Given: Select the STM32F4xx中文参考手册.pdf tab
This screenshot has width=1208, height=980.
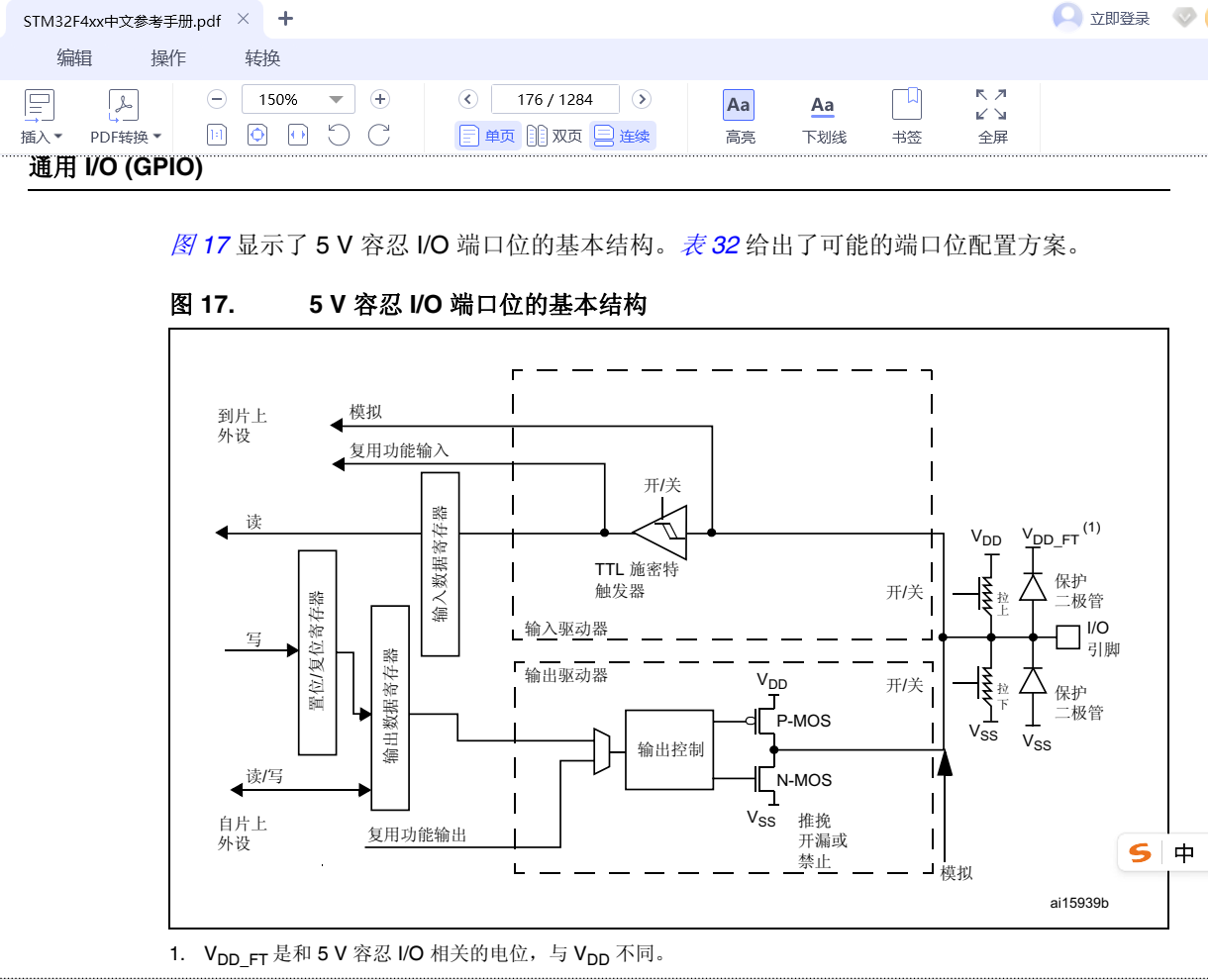Looking at the screenshot, I should pos(123,20).
